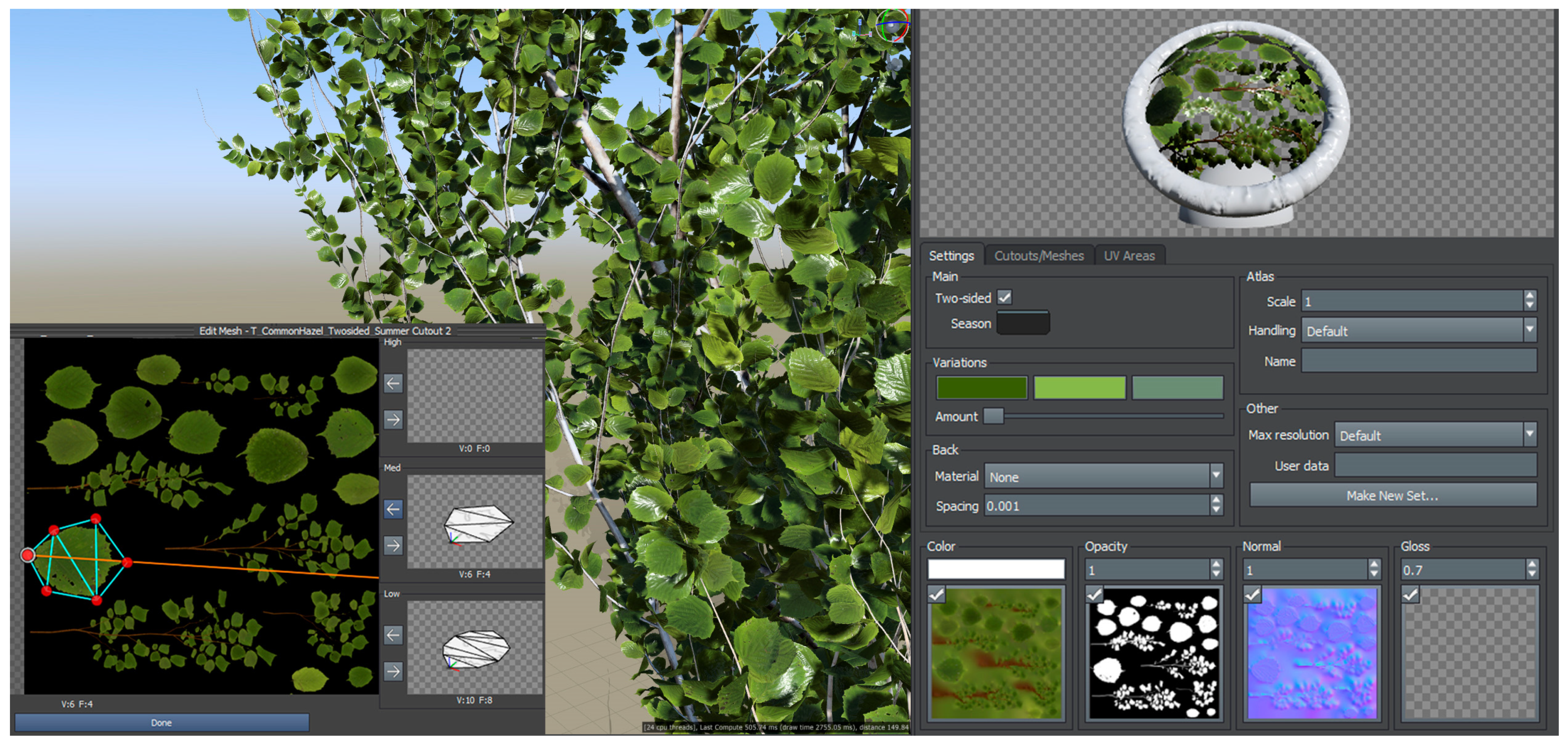Click the Season button
The height and width of the screenshot is (742, 1568).
point(1022,323)
